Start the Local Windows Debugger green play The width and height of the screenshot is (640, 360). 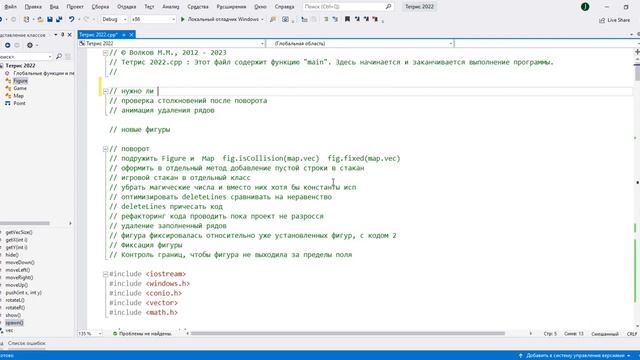click(182, 19)
